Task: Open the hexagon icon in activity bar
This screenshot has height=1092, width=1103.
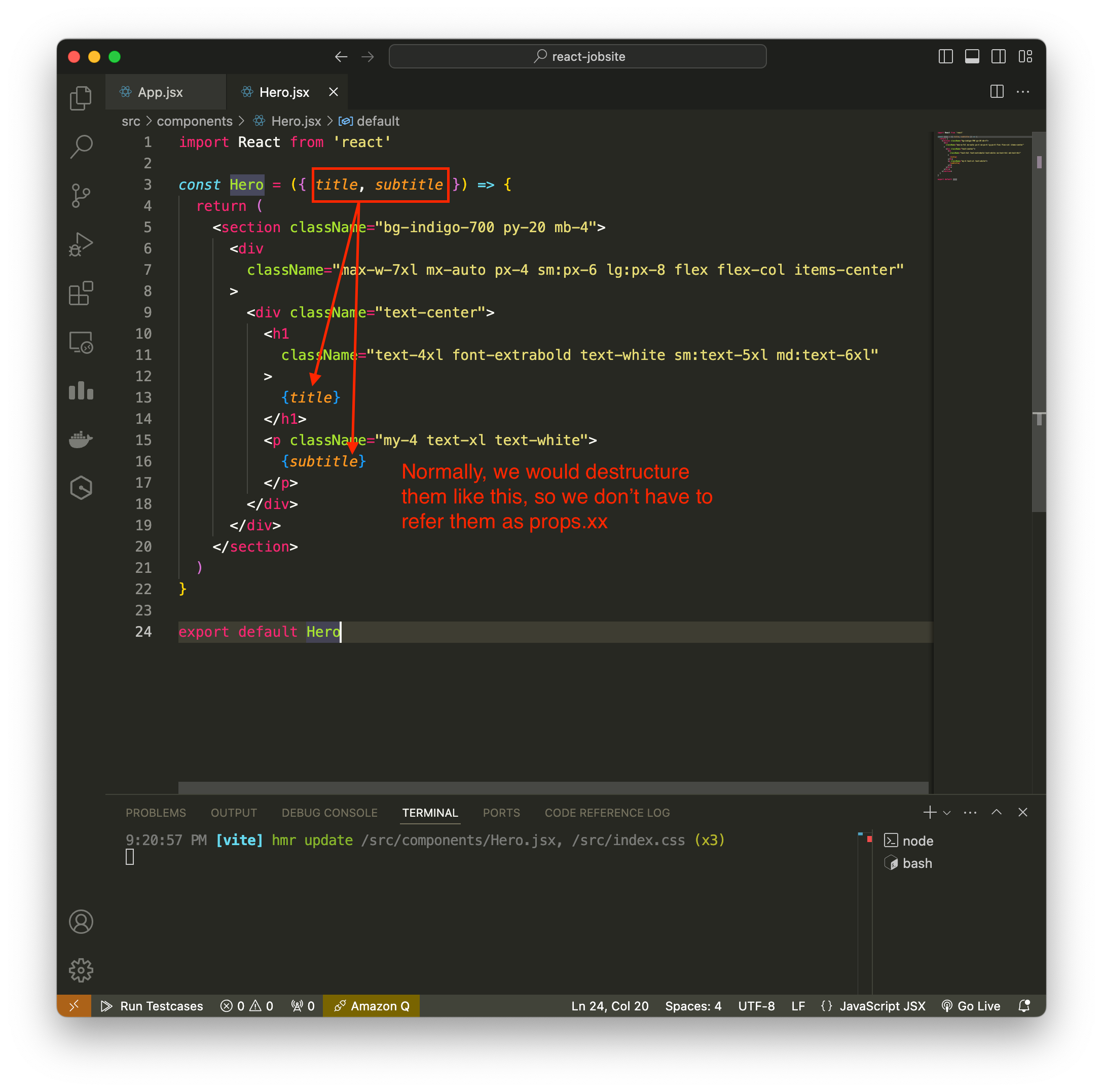Action: (81, 488)
